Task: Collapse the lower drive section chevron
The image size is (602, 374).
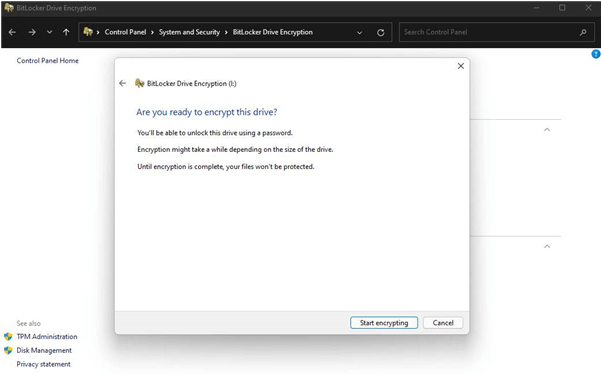Action: (547, 247)
